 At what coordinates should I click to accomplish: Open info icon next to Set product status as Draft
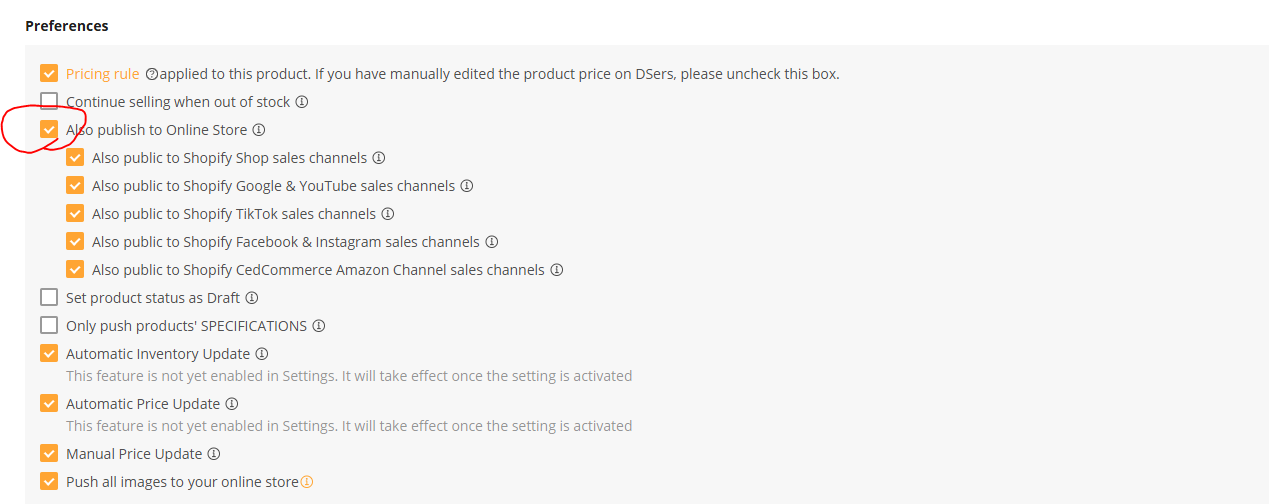pos(252,298)
